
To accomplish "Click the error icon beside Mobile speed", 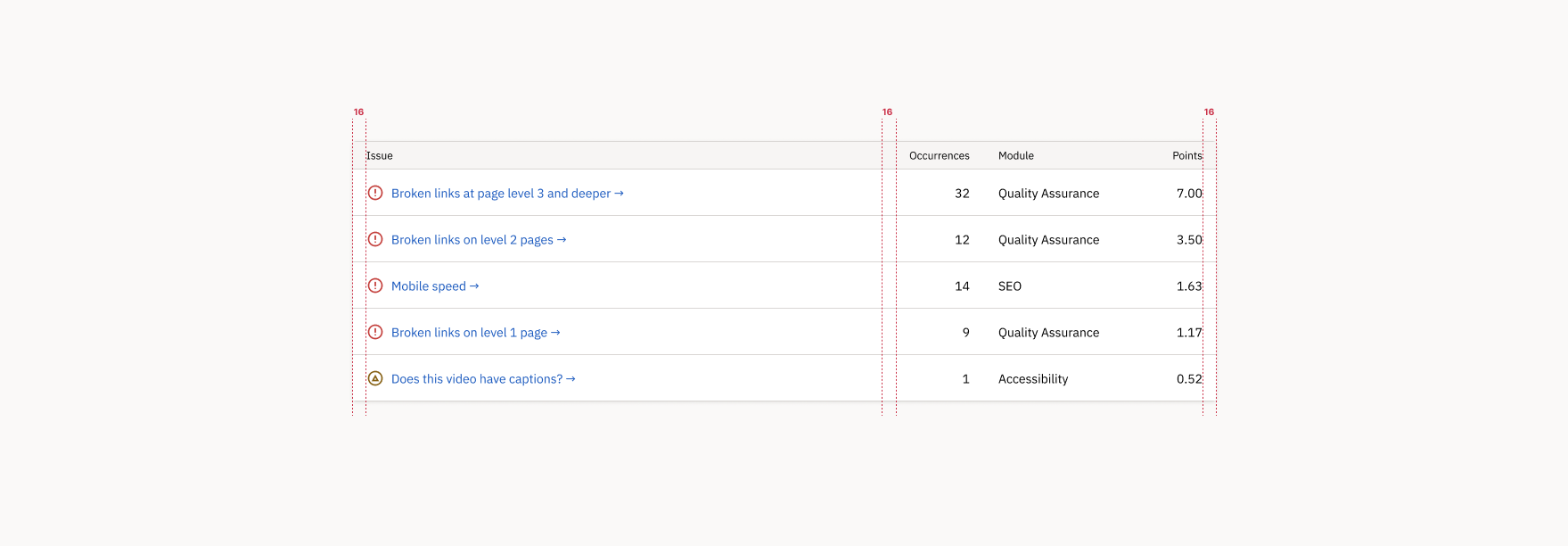I will coord(375,285).
